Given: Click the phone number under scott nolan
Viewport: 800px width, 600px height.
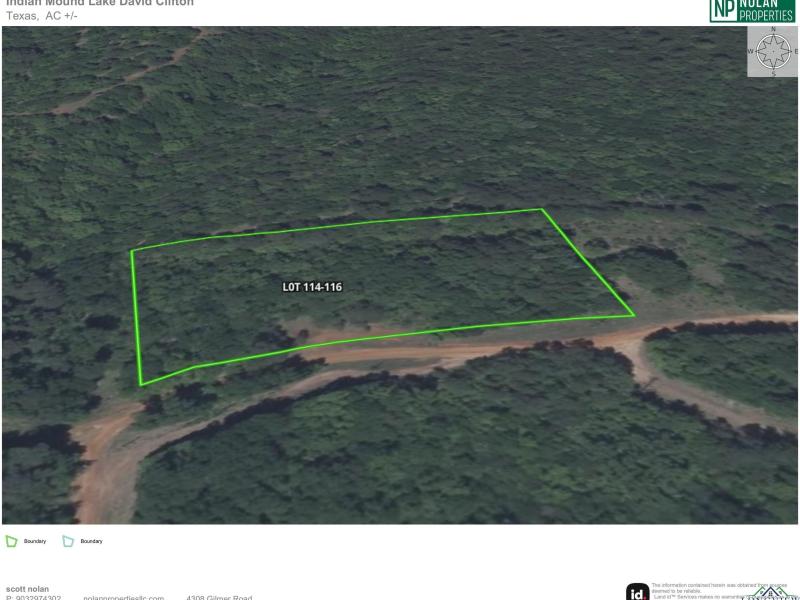Looking at the screenshot, I should [34, 597].
